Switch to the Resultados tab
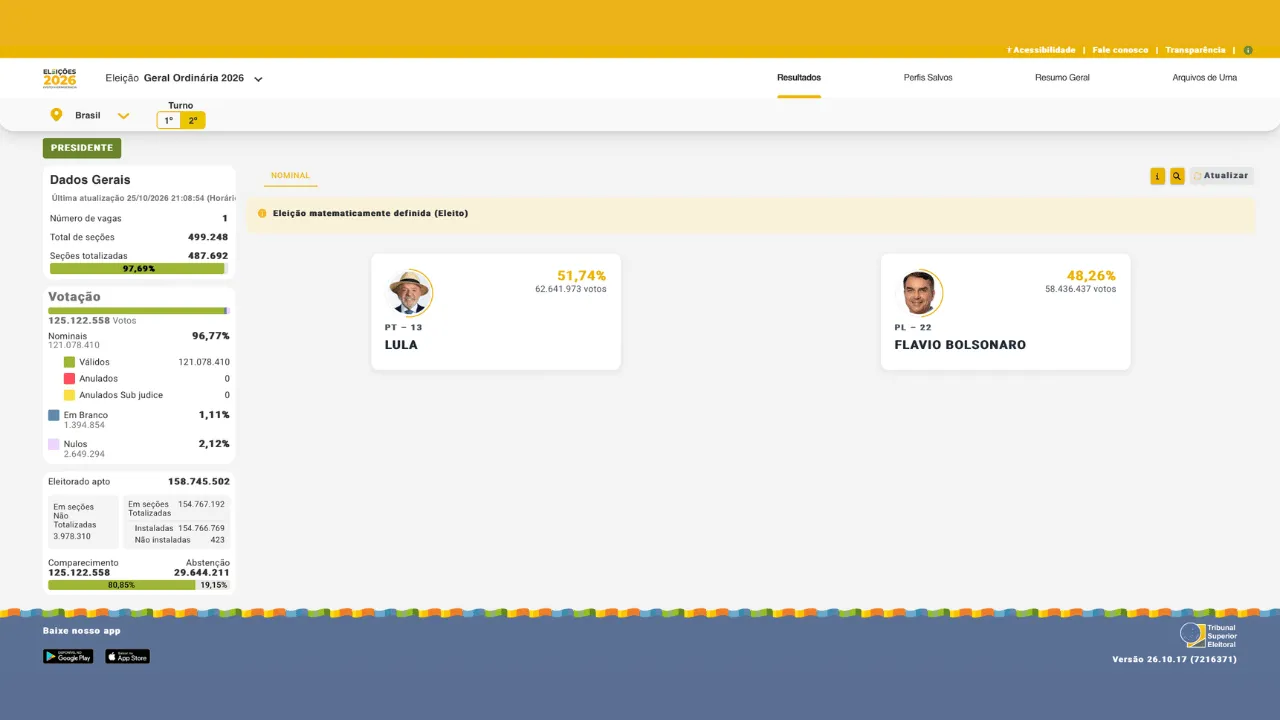1280x720 pixels. click(799, 78)
